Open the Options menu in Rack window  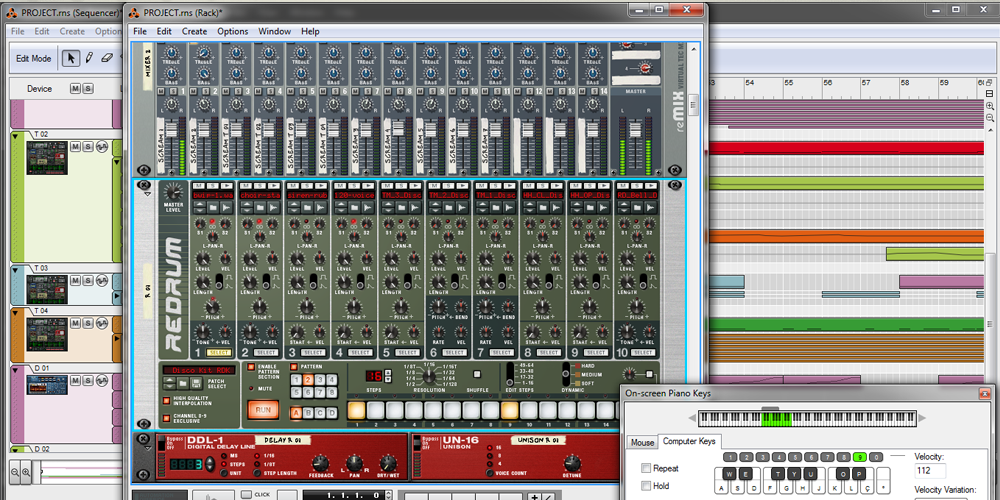point(233,31)
